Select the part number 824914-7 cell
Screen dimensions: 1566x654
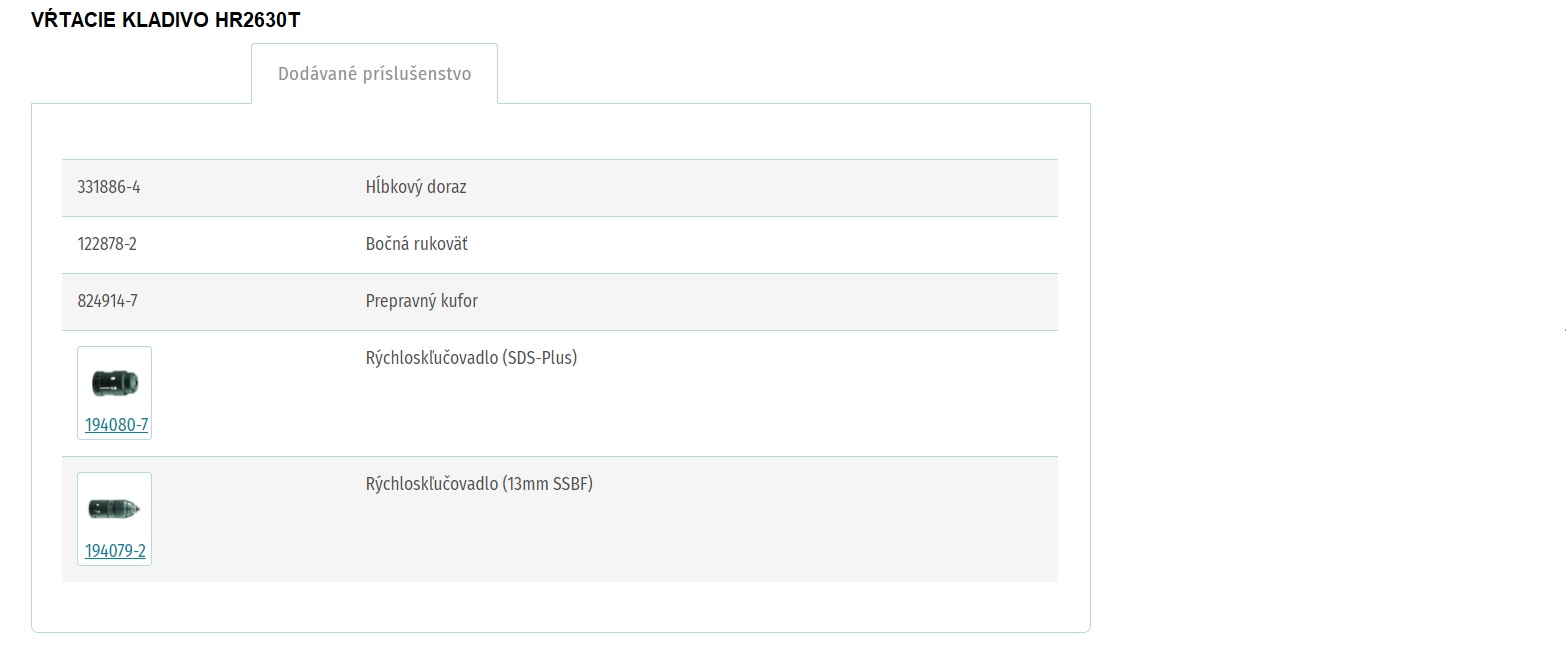(x=107, y=301)
